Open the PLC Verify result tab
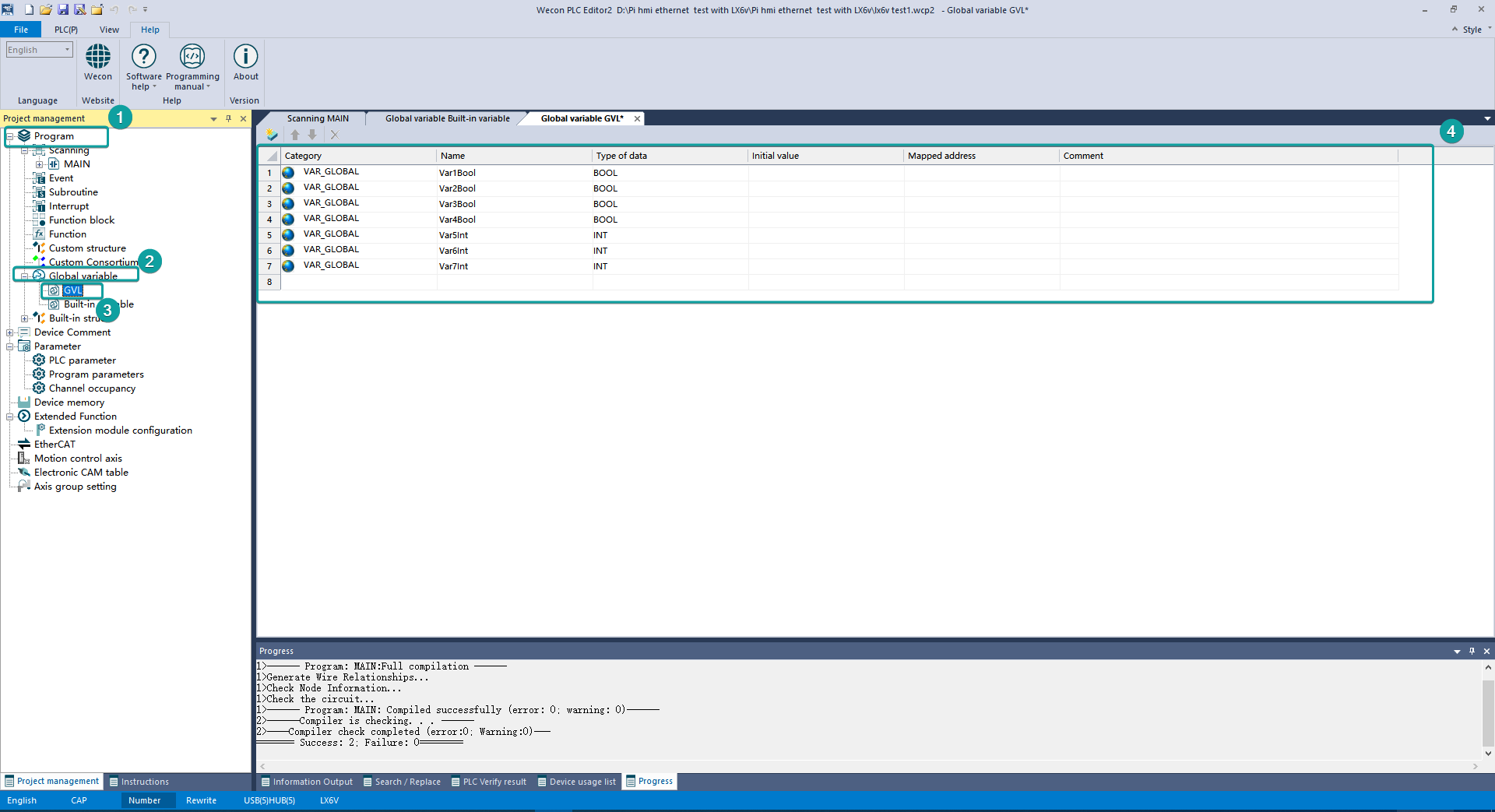The width and height of the screenshot is (1495, 812). (489, 782)
